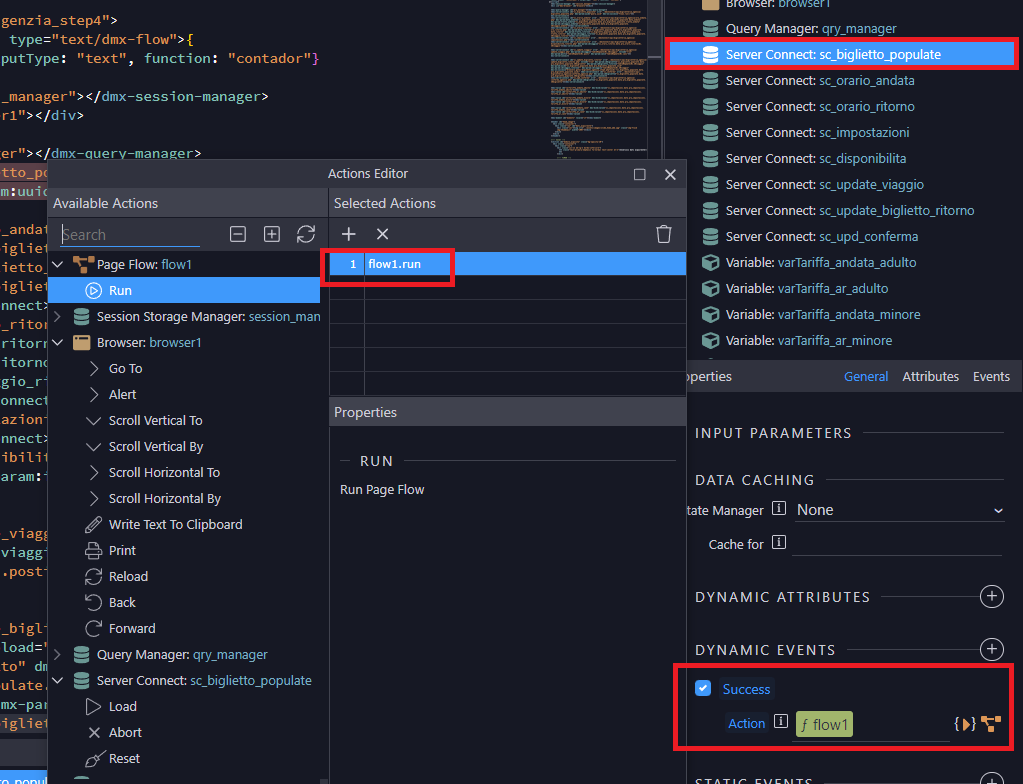Focus the Available Actions search field
This screenshot has width=1023, height=784.
[x=130, y=235]
